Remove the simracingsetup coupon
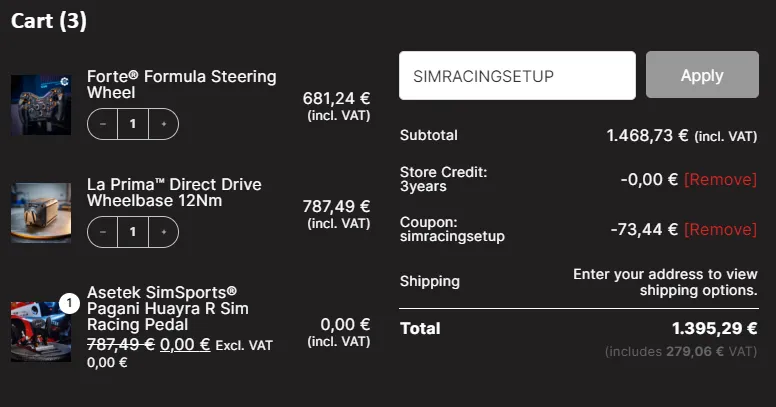The width and height of the screenshot is (776, 407). [x=720, y=229]
